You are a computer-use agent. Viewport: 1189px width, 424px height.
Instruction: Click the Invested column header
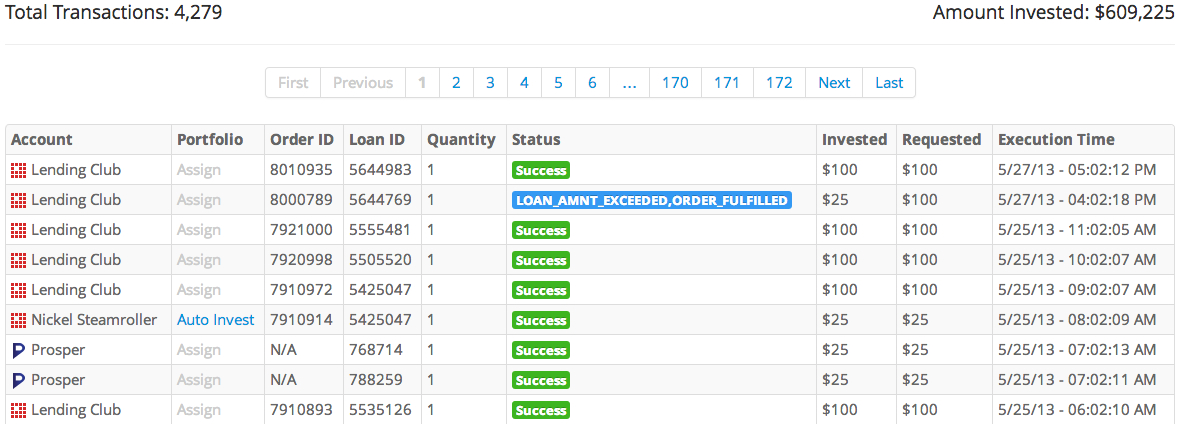pyautogui.click(x=855, y=140)
